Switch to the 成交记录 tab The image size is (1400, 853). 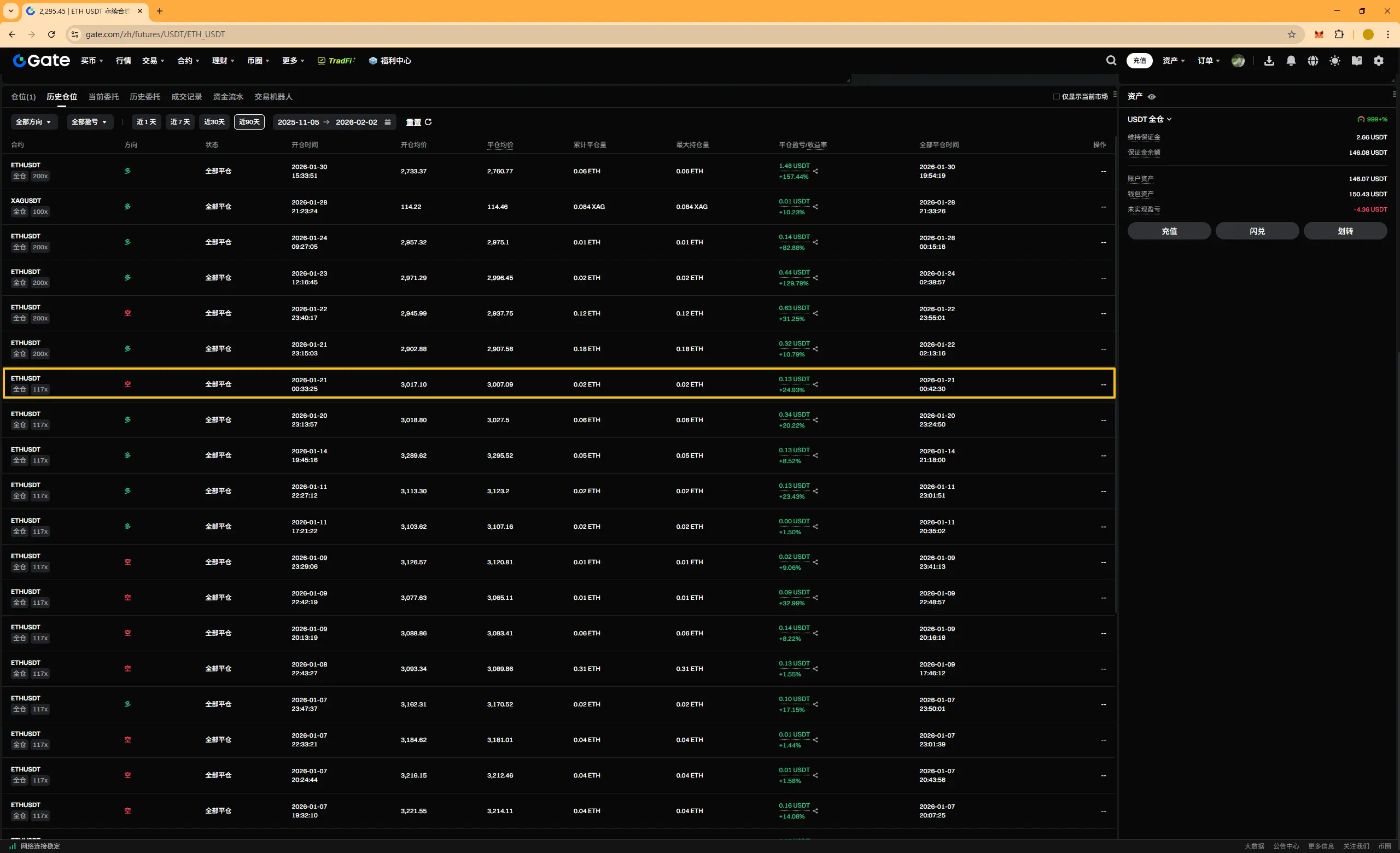pos(186,97)
